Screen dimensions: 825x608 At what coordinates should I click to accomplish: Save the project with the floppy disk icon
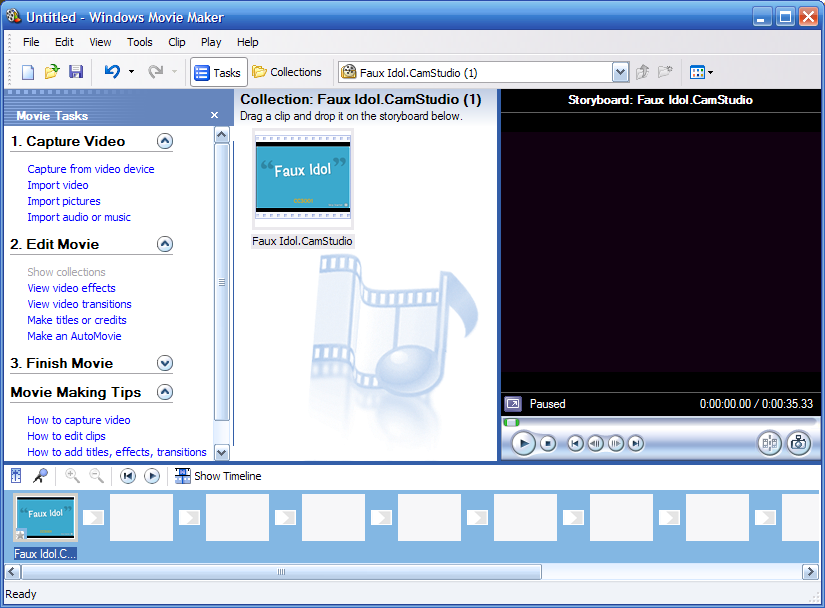click(76, 72)
